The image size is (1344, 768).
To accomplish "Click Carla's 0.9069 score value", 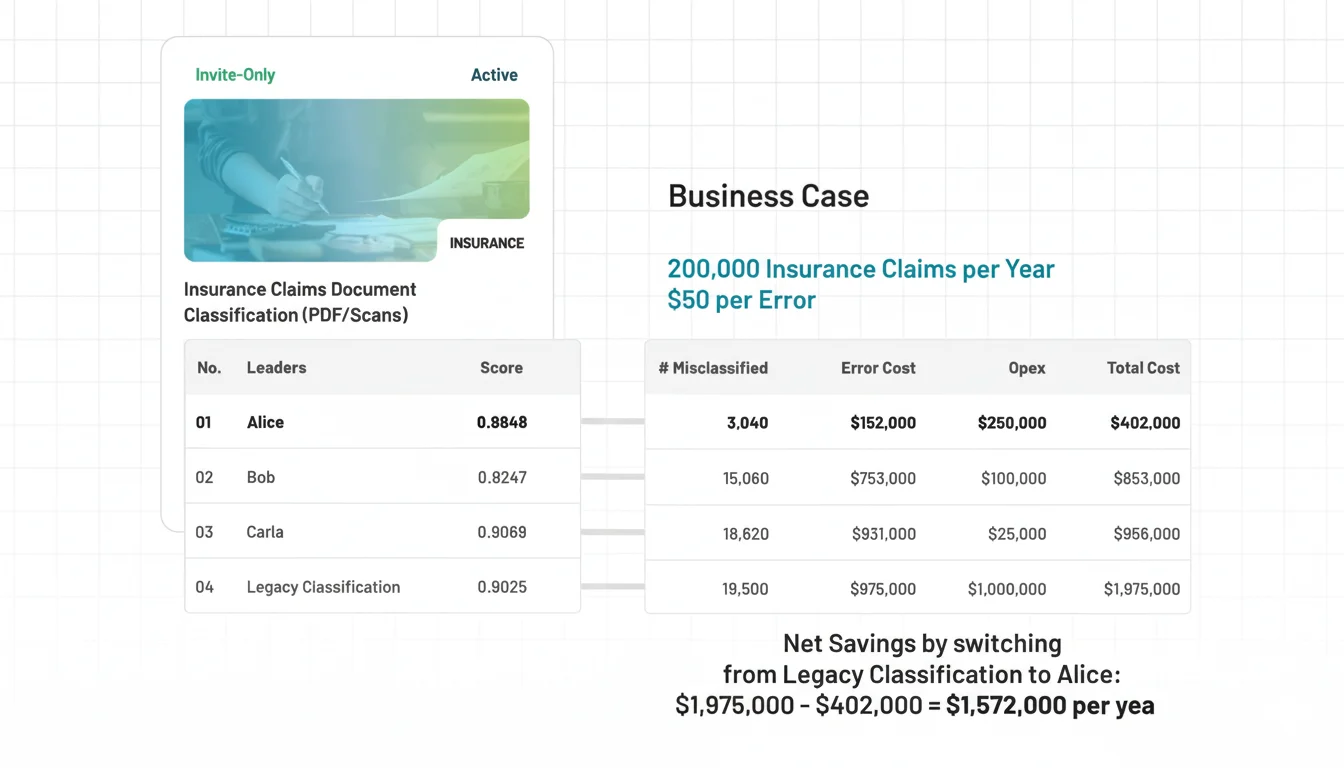I will (x=502, y=532).
